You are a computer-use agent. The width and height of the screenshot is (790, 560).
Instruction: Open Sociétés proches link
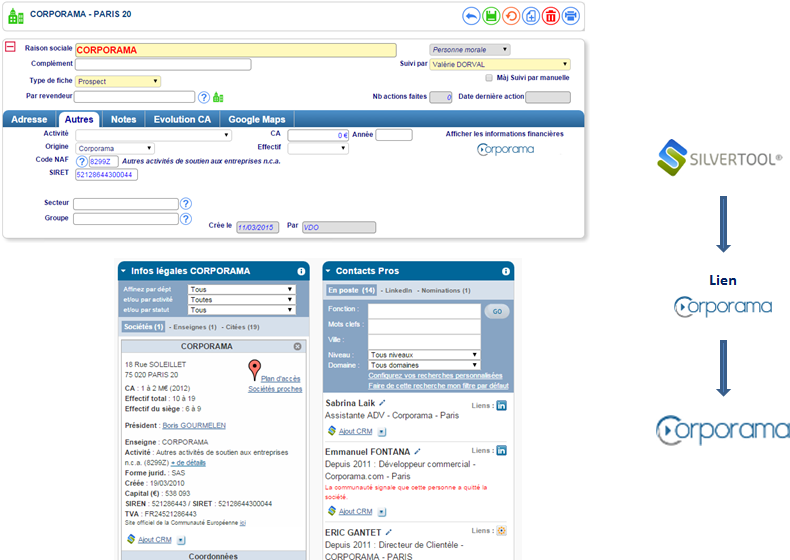pyautogui.click(x=275, y=389)
